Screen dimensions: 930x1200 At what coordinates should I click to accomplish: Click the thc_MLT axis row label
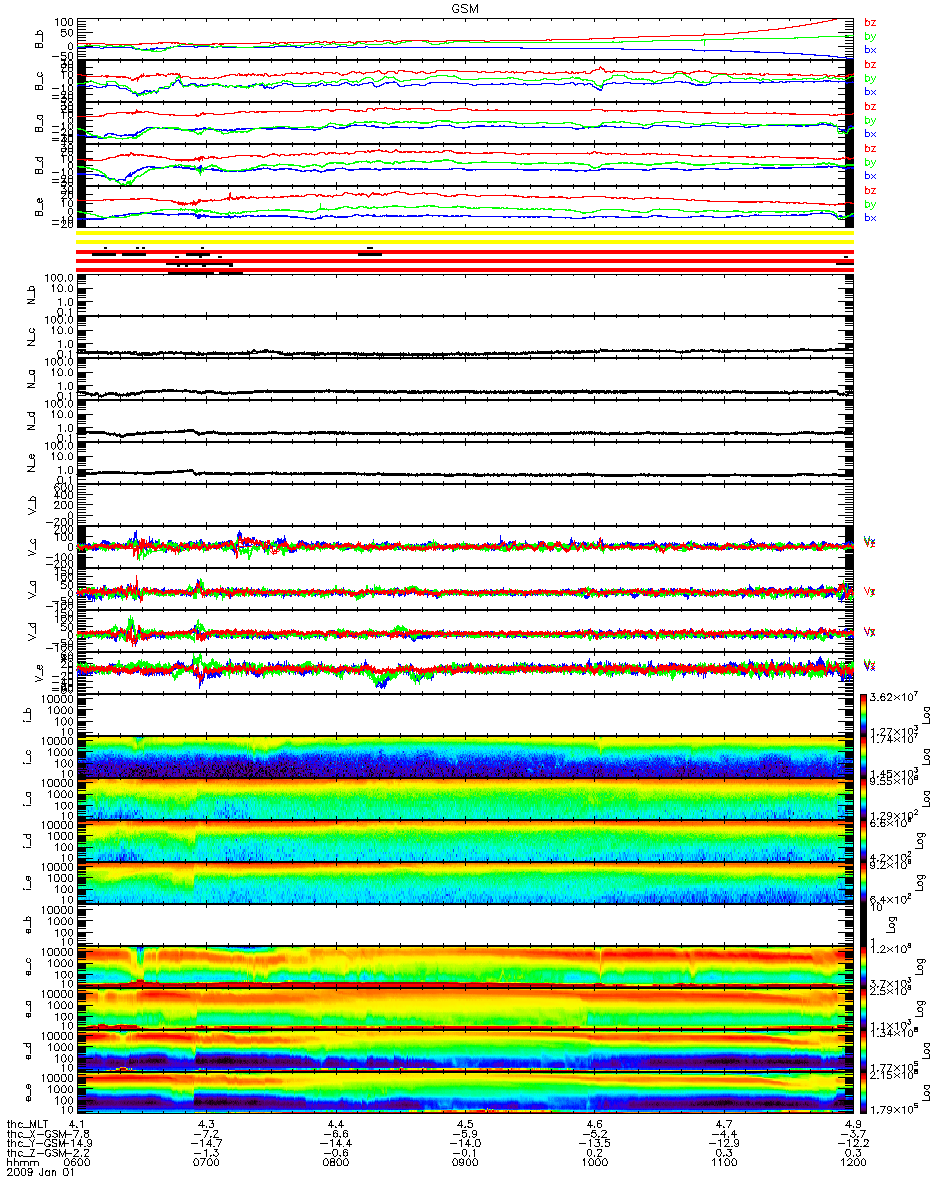pyautogui.click(x=25, y=1124)
